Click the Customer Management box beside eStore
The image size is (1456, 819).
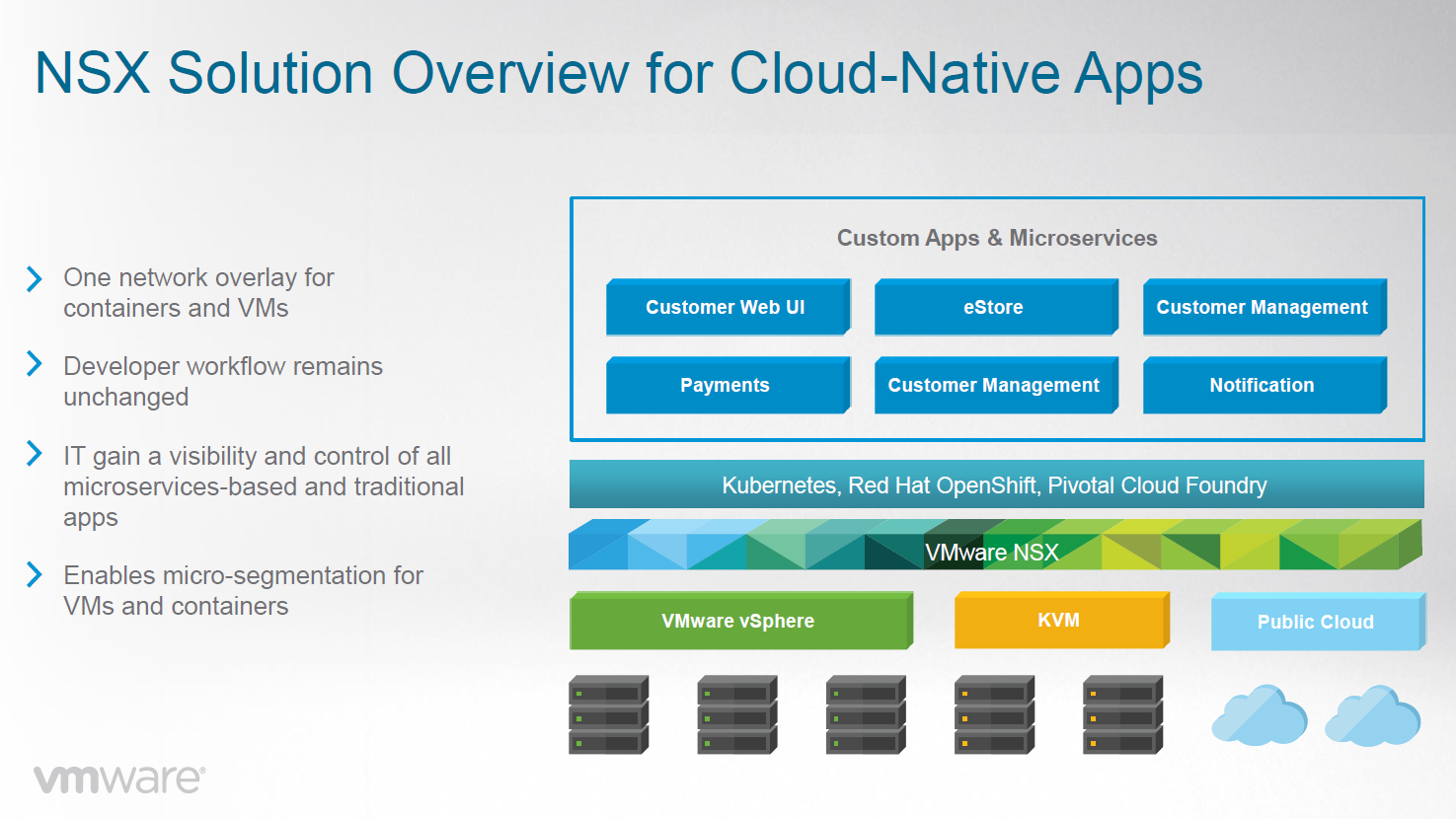point(1264,307)
